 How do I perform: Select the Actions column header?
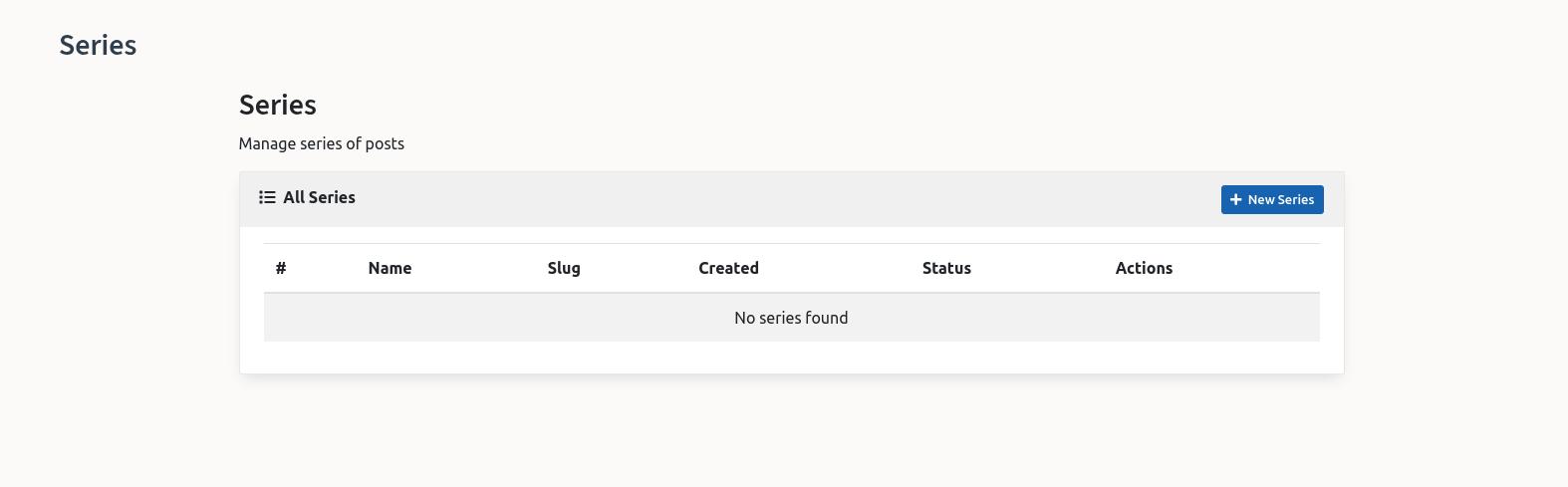coord(1144,268)
